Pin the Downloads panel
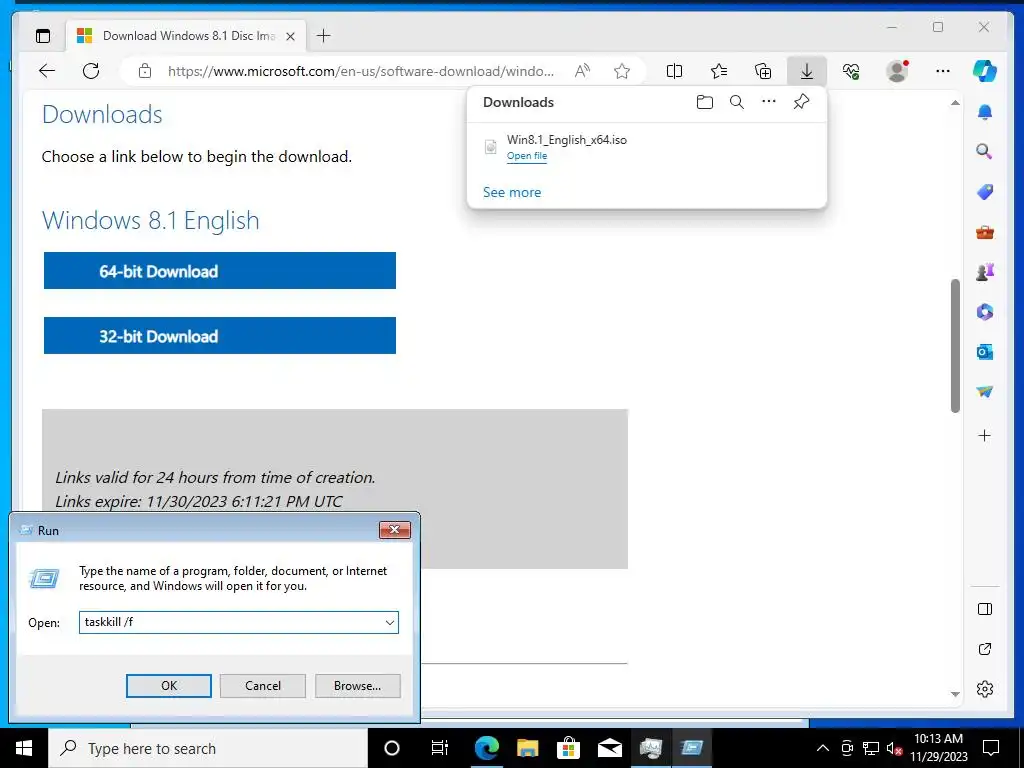 [x=801, y=102]
